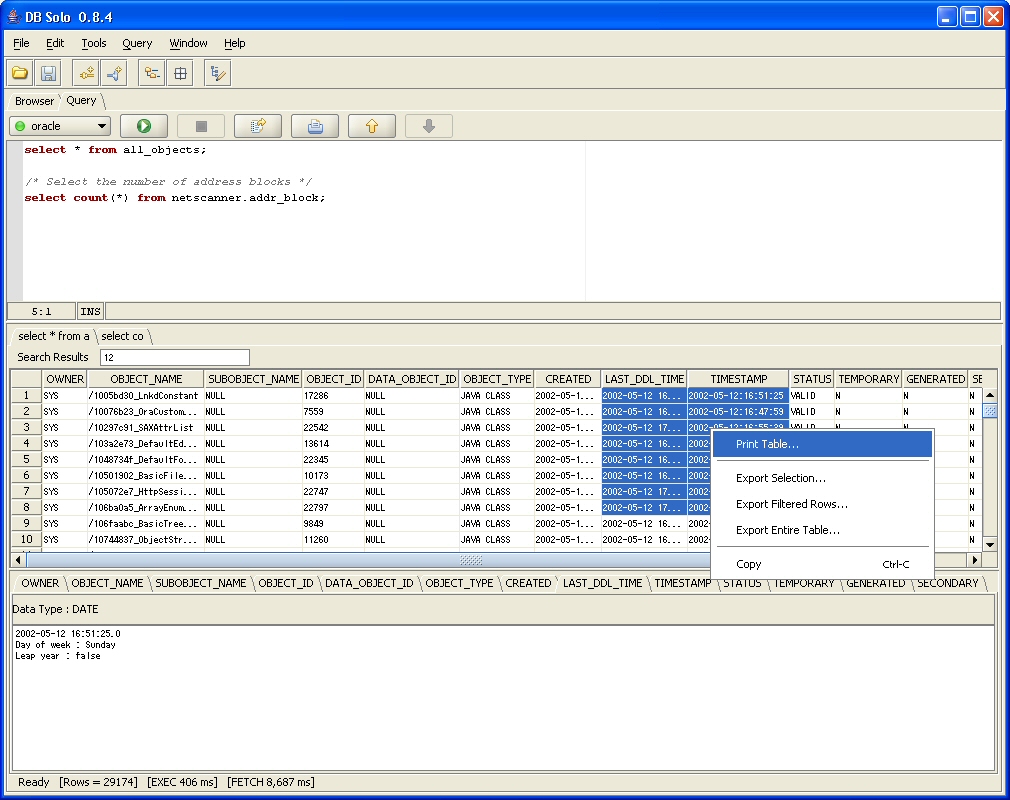Viewport: 1010px width, 800px height.
Task: Click the Search Results input field
Action: click(x=175, y=357)
